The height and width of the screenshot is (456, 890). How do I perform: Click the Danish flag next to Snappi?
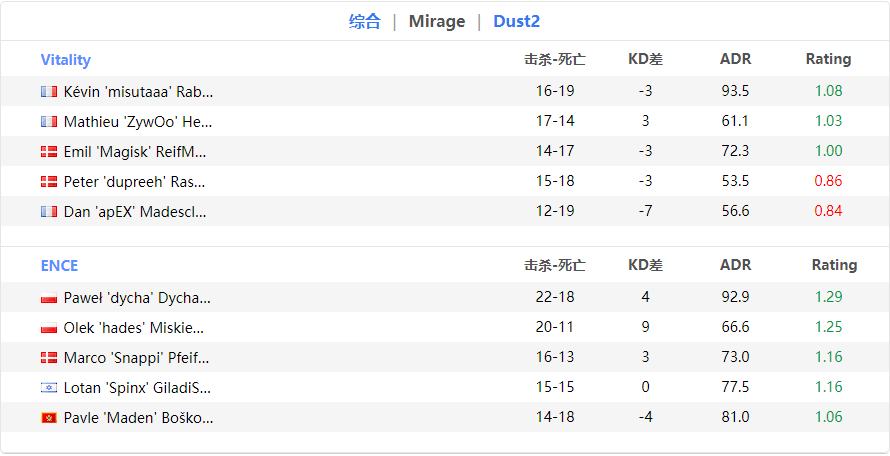click(x=49, y=357)
